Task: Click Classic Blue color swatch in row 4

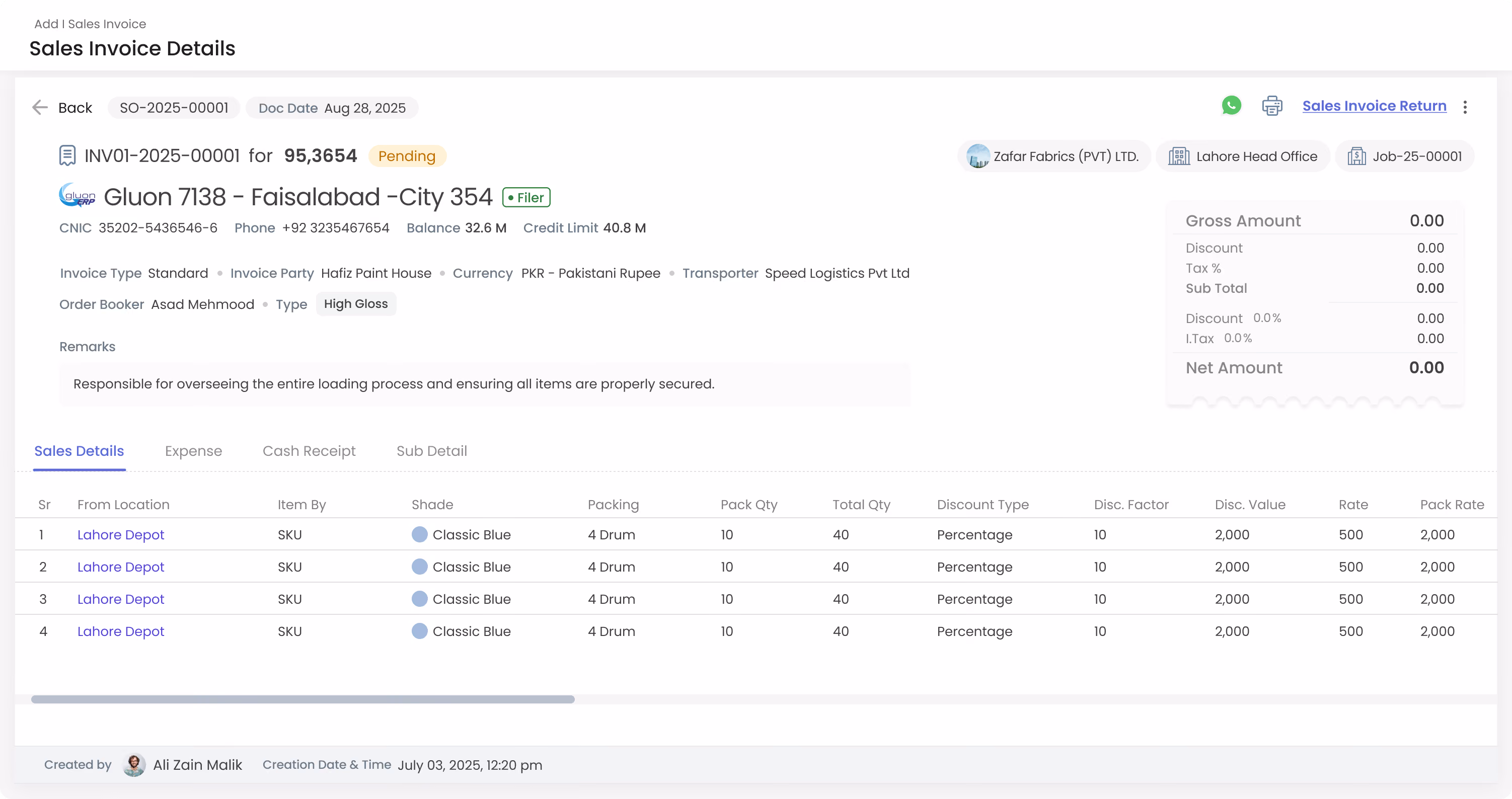Action: [x=419, y=630]
